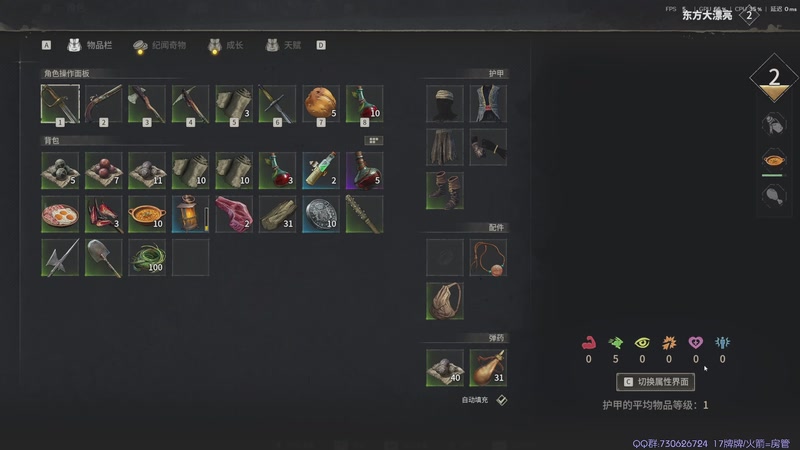The image size is (800, 450).
Task: Select the shovel in the backpack
Action: (x=104, y=258)
